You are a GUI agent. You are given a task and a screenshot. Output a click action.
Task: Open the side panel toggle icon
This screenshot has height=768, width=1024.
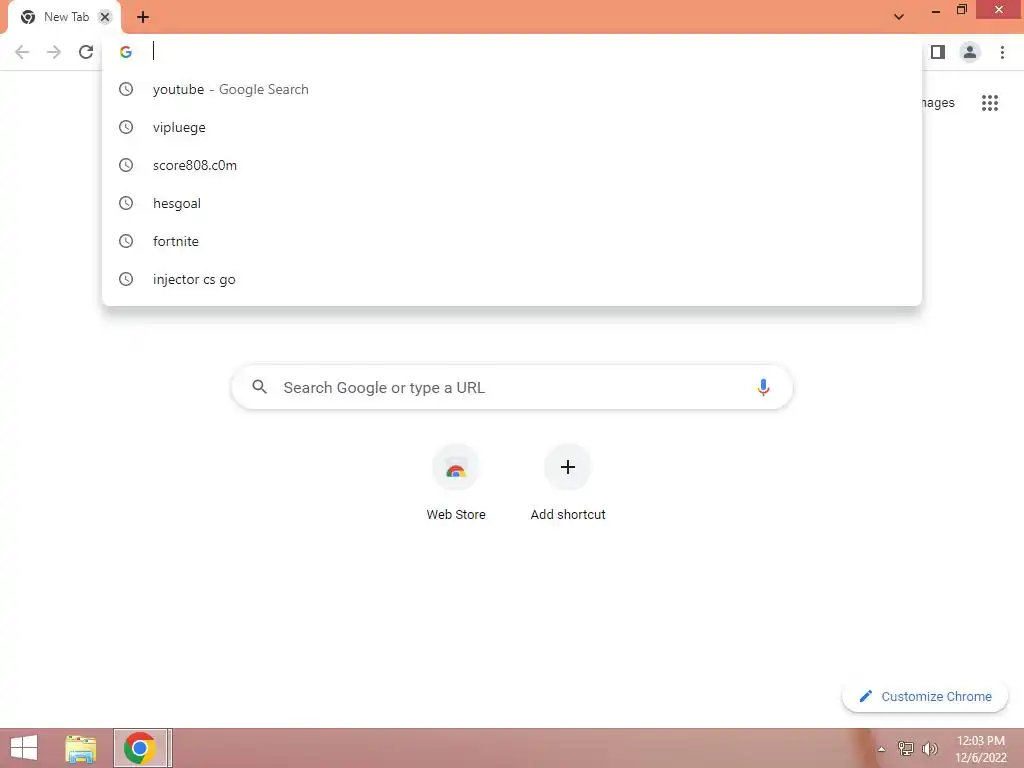click(938, 52)
